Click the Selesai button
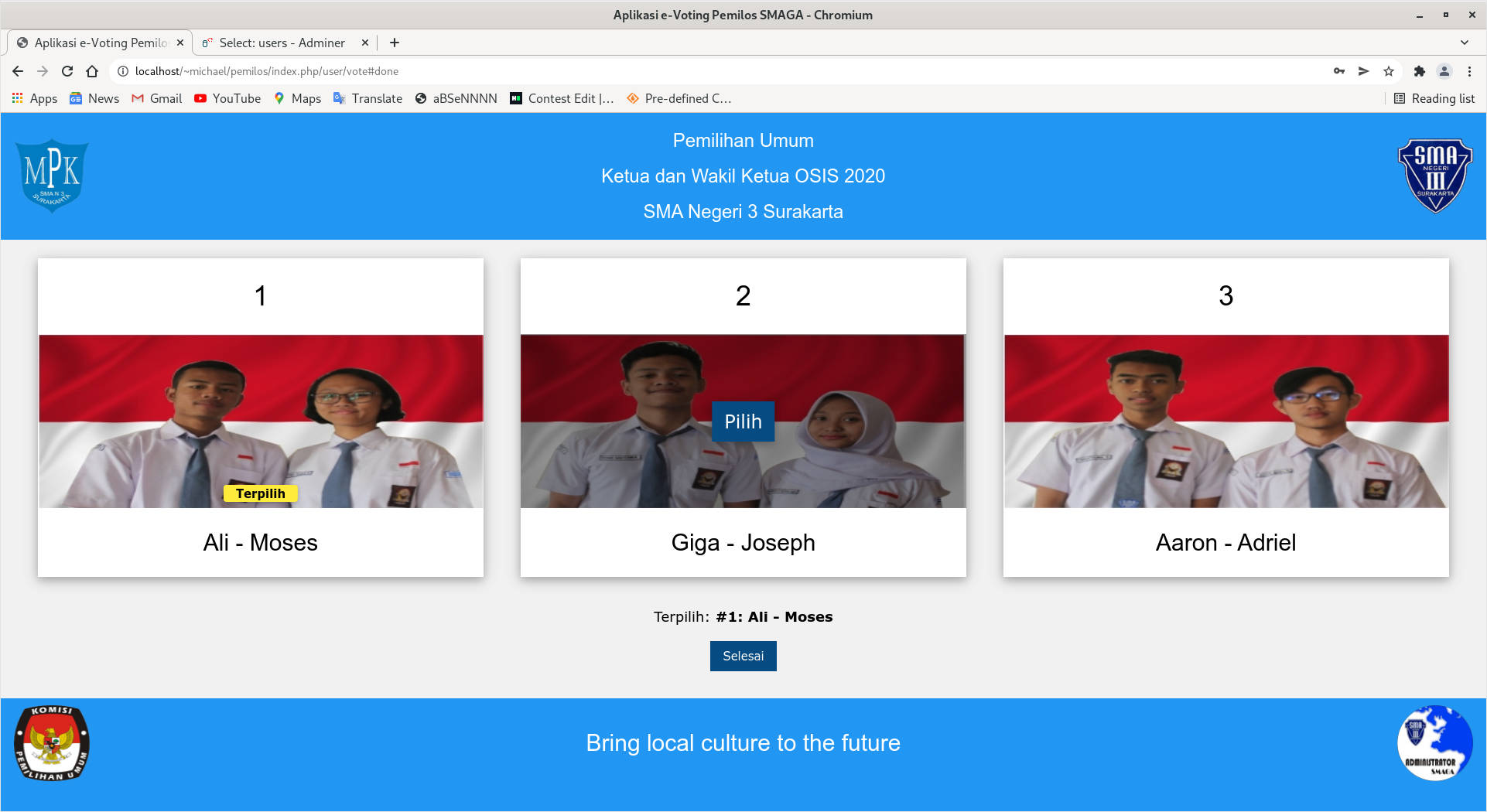 (x=743, y=656)
